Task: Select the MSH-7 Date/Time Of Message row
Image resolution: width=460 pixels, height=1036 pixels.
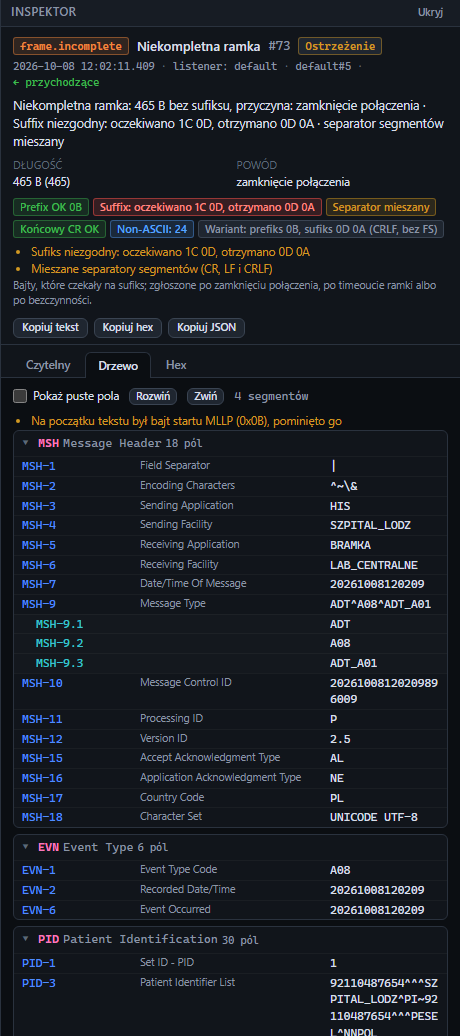Action: [x=231, y=584]
